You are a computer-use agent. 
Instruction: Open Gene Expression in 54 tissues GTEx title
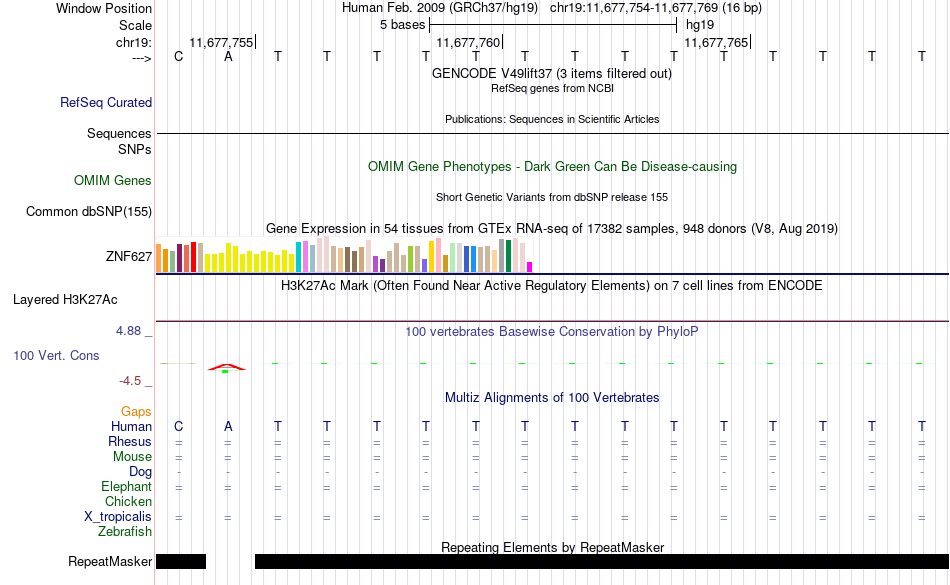pyautogui.click(x=552, y=228)
